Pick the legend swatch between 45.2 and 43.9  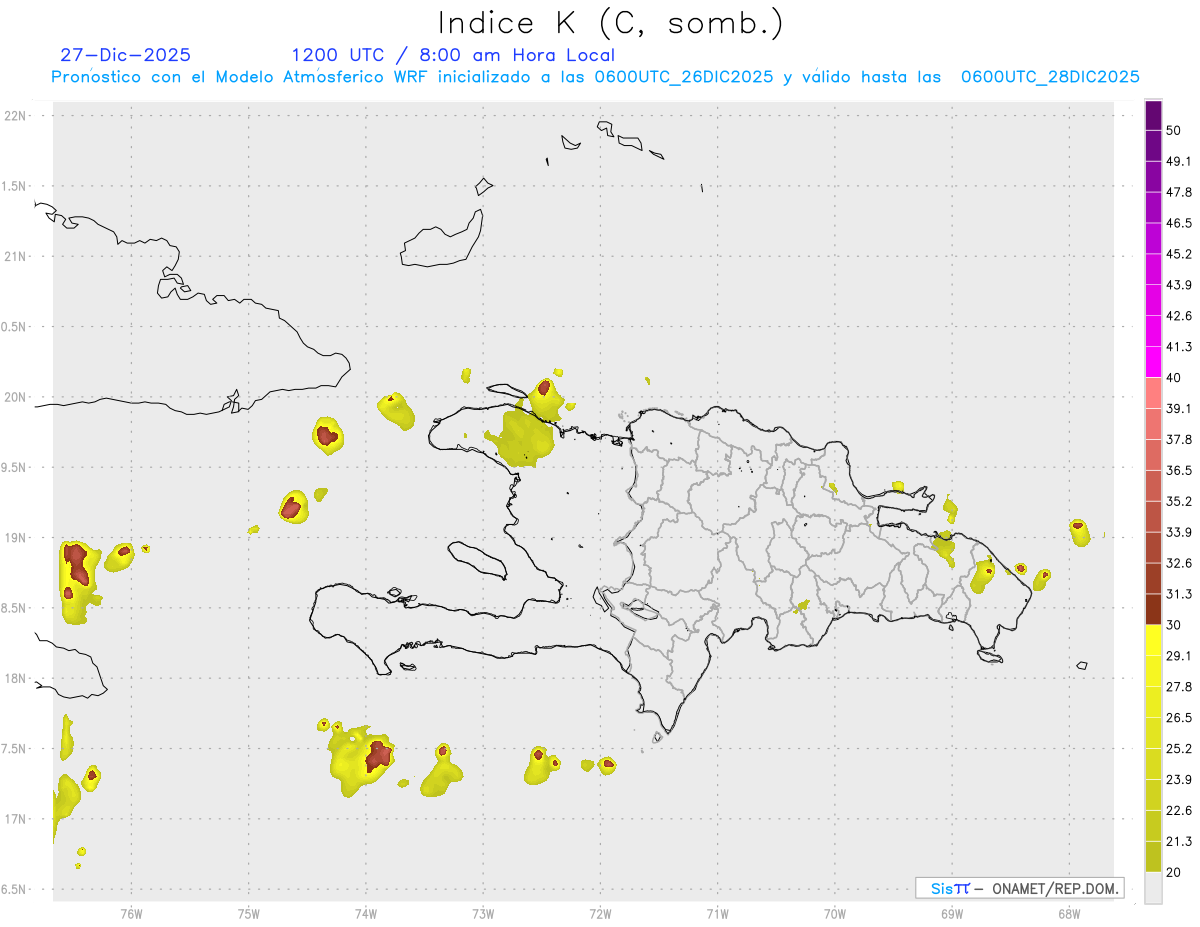click(1154, 270)
